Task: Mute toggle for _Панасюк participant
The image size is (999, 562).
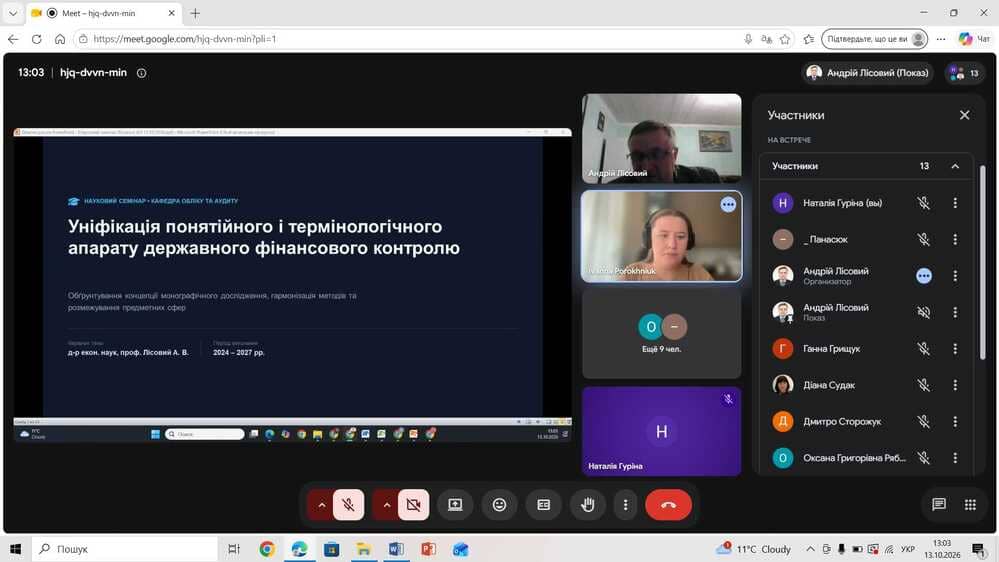Action: [923, 239]
